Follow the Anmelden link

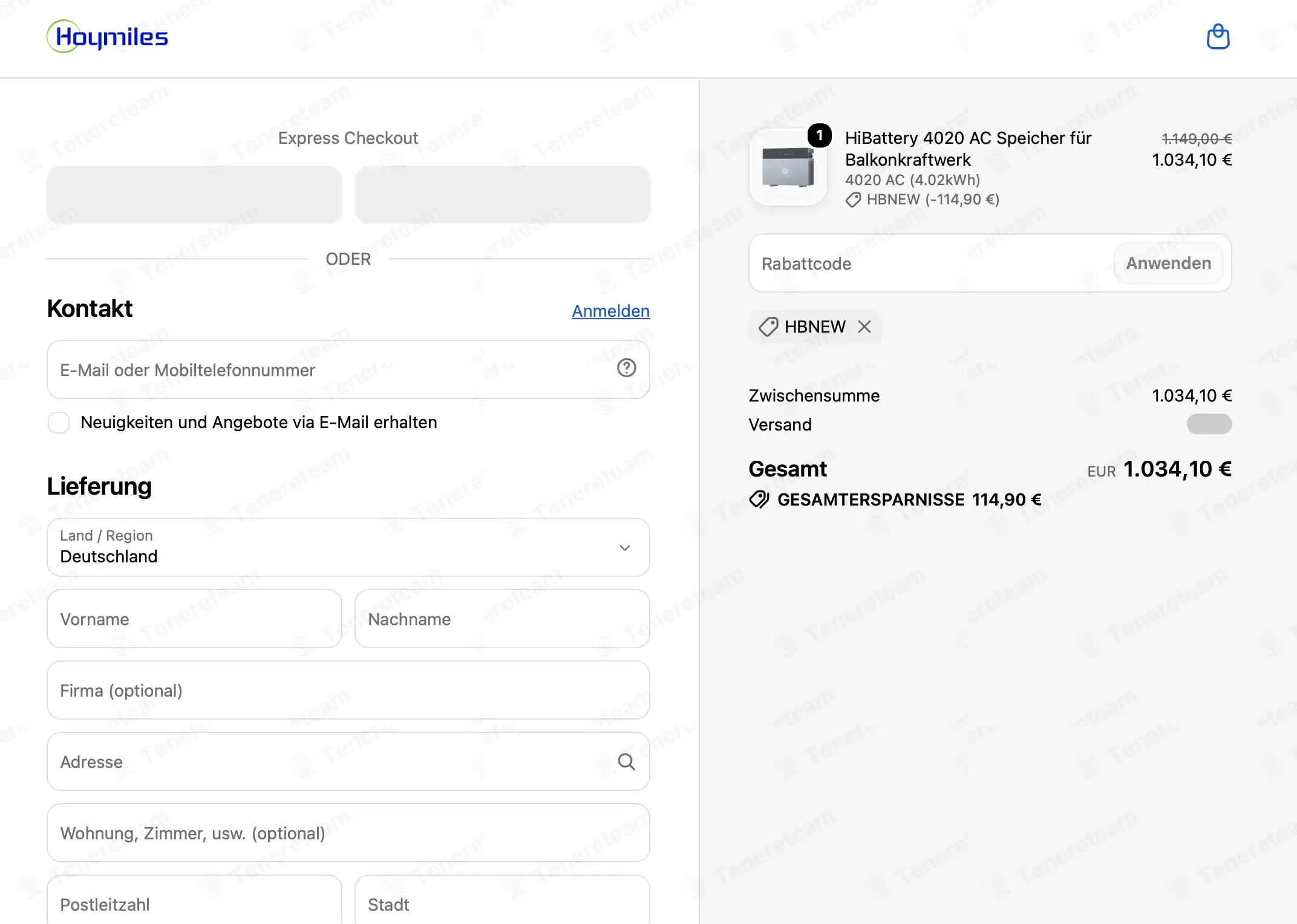coord(610,311)
